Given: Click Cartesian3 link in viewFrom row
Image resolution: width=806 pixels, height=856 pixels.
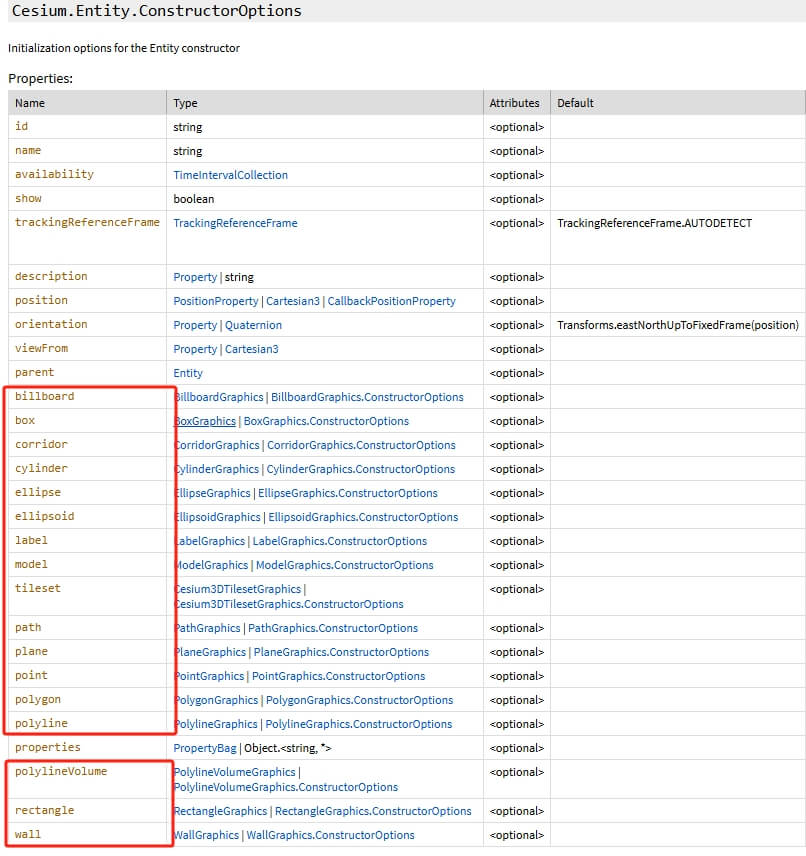Looking at the screenshot, I should coord(252,349).
